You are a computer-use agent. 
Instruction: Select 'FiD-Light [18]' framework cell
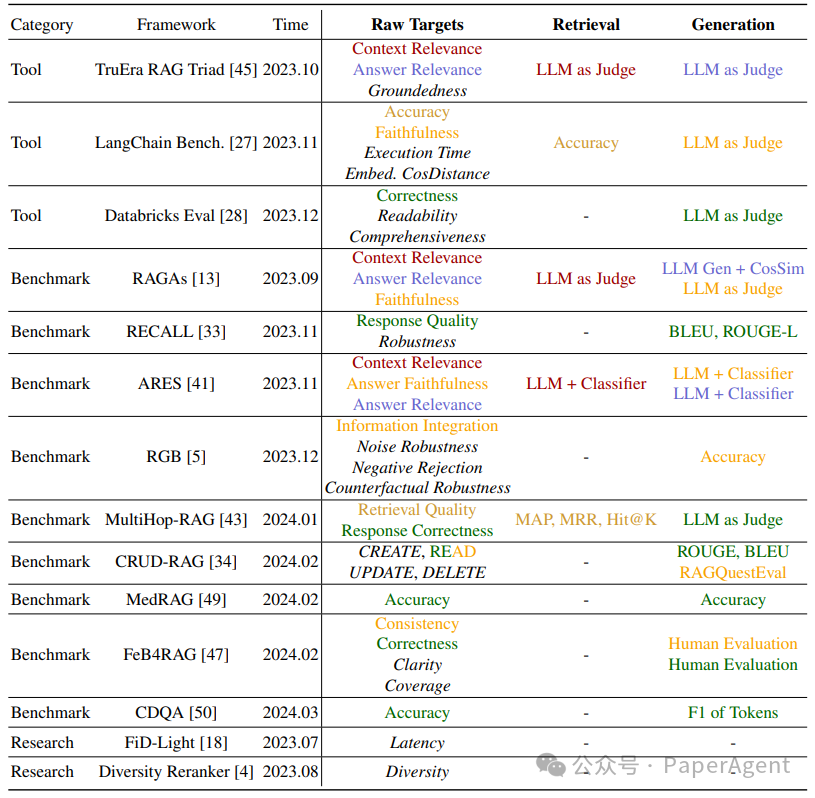tap(176, 743)
